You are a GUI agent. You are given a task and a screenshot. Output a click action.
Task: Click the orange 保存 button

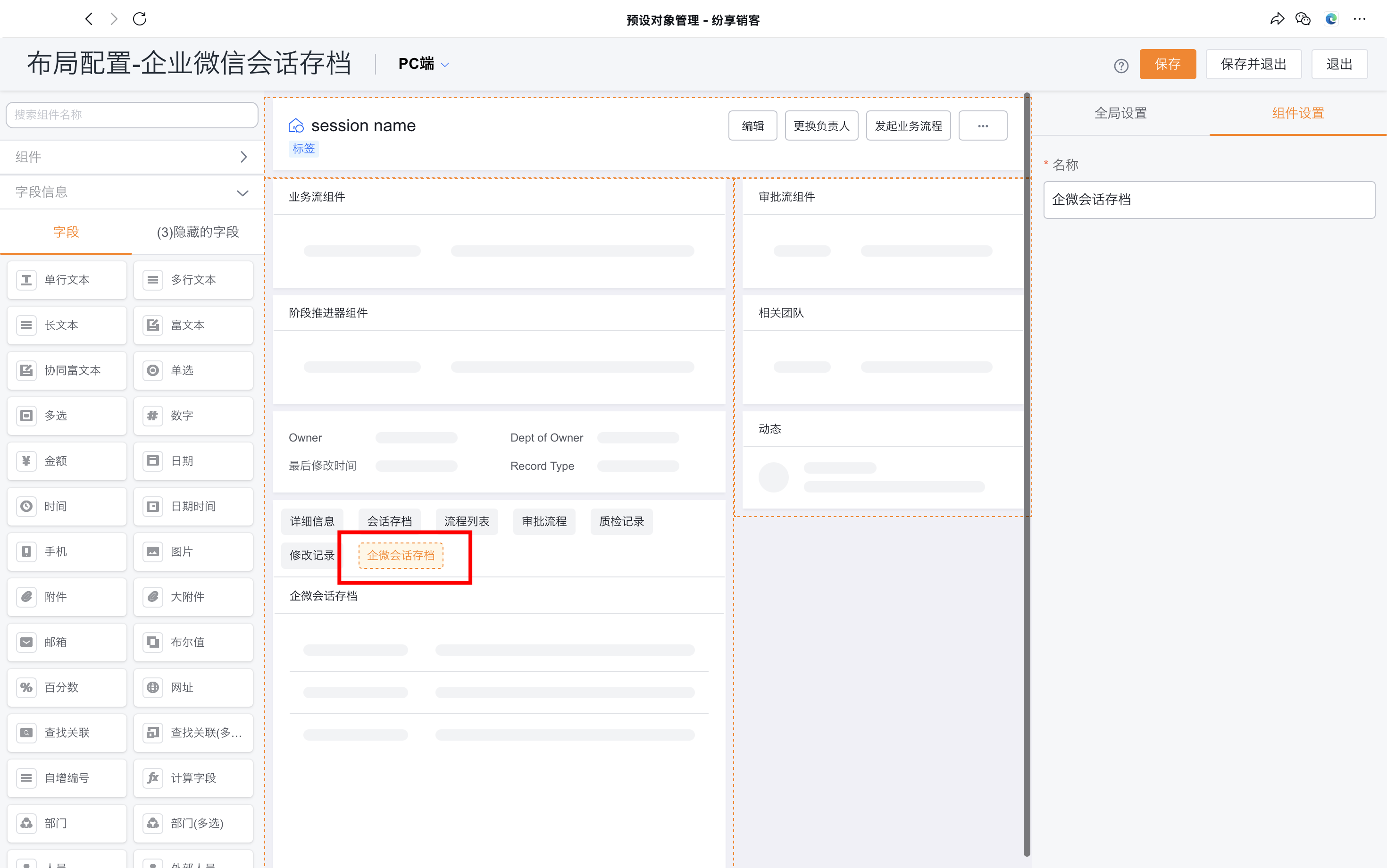tap(1167, 64)
